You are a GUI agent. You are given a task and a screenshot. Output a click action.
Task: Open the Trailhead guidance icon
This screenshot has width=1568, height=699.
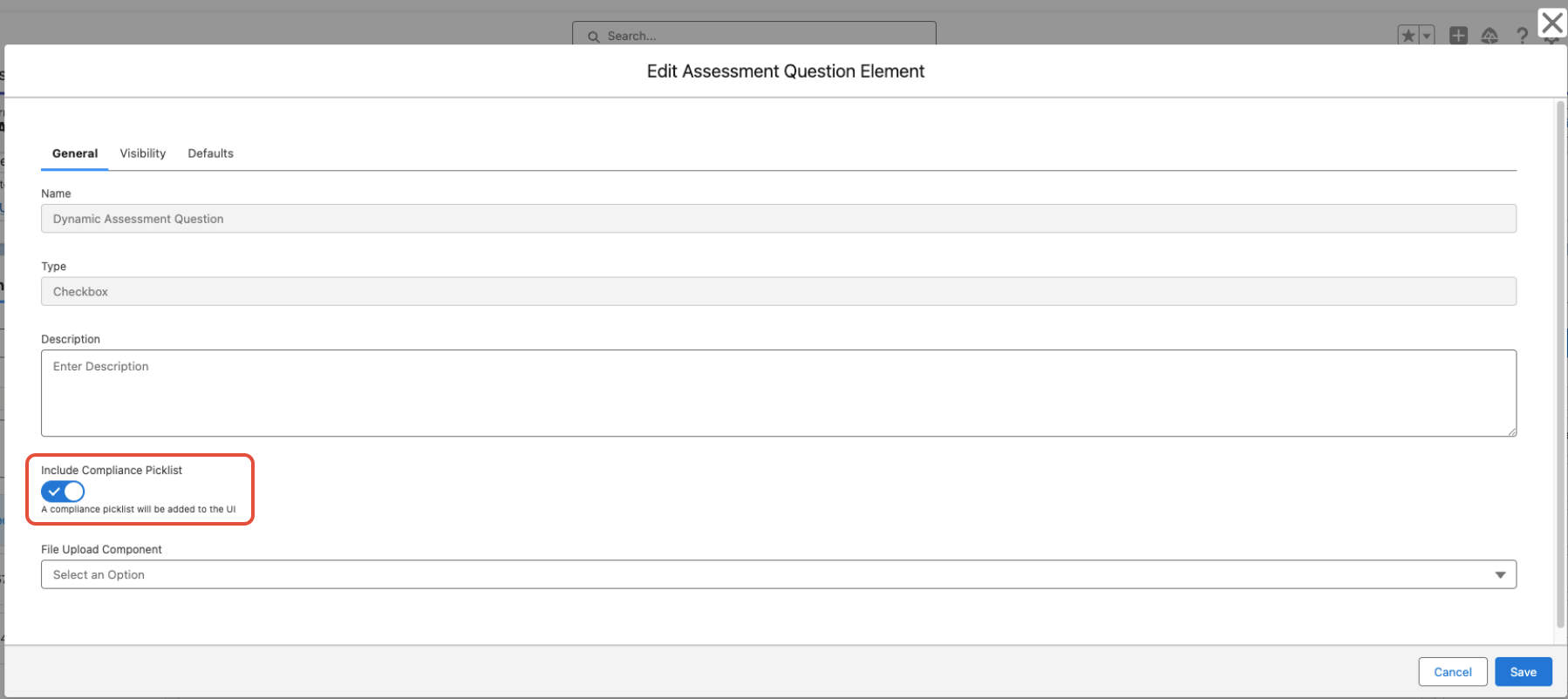click(1490, 36)
